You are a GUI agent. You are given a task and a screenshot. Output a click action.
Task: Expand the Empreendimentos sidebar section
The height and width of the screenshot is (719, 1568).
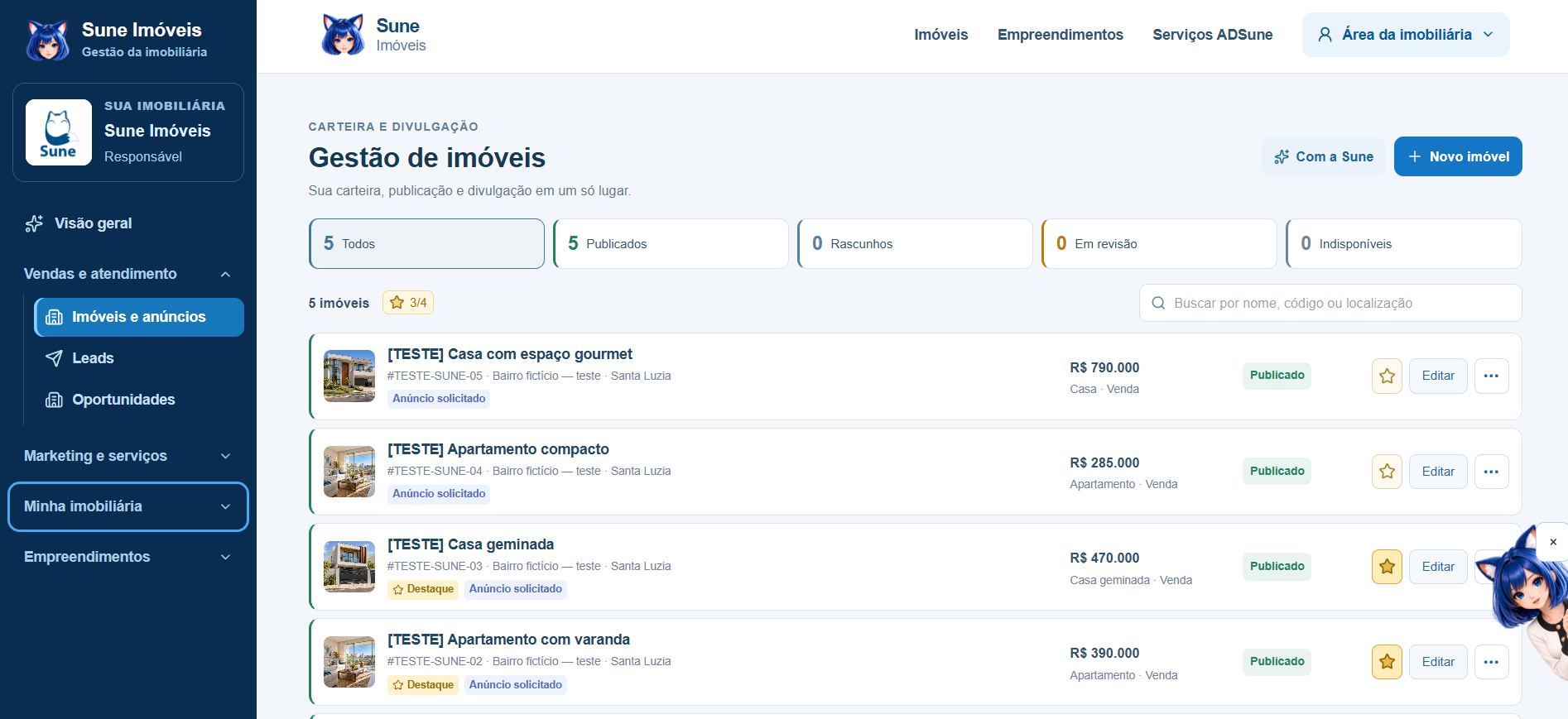127,557
